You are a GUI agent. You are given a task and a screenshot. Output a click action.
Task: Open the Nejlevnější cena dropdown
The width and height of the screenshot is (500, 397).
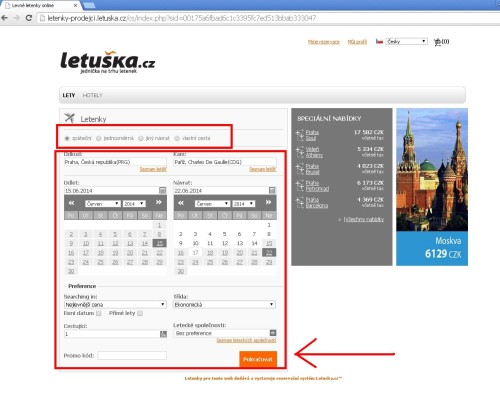[115, 304]
